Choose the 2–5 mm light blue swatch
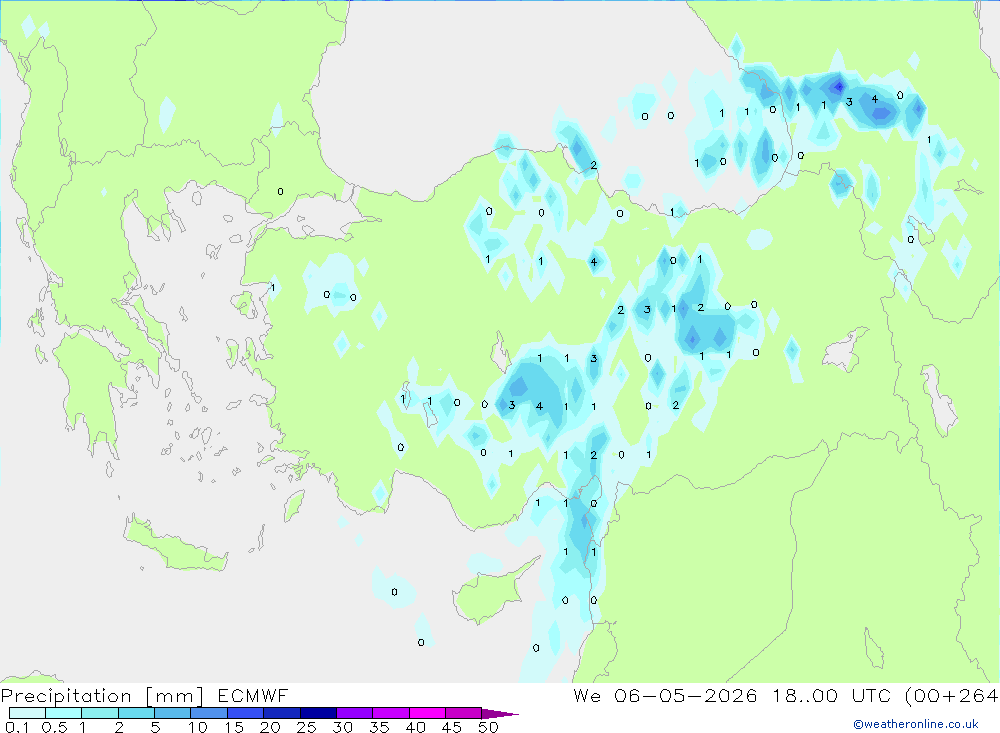The width and height of the screenshot is (1000, 733). (x=136, y=713)
